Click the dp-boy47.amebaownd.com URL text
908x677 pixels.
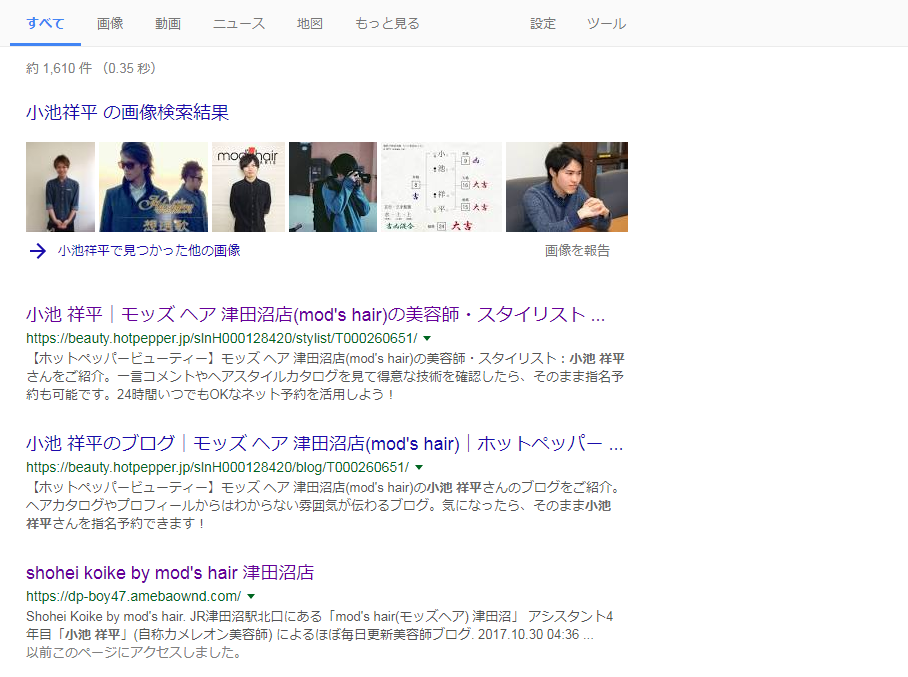click(133, 597)
